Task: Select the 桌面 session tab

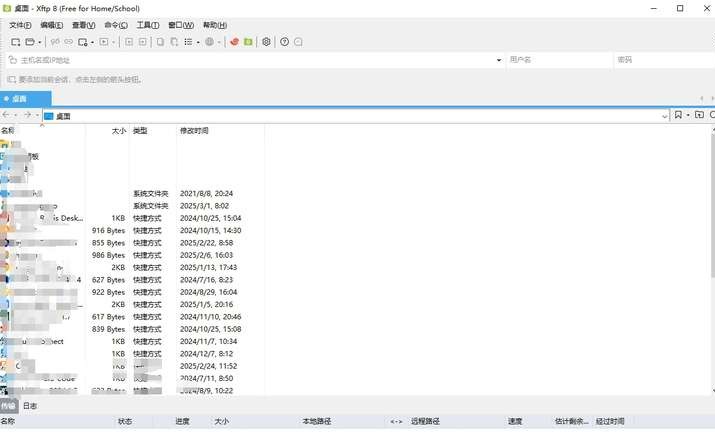Action: [19, 99]
